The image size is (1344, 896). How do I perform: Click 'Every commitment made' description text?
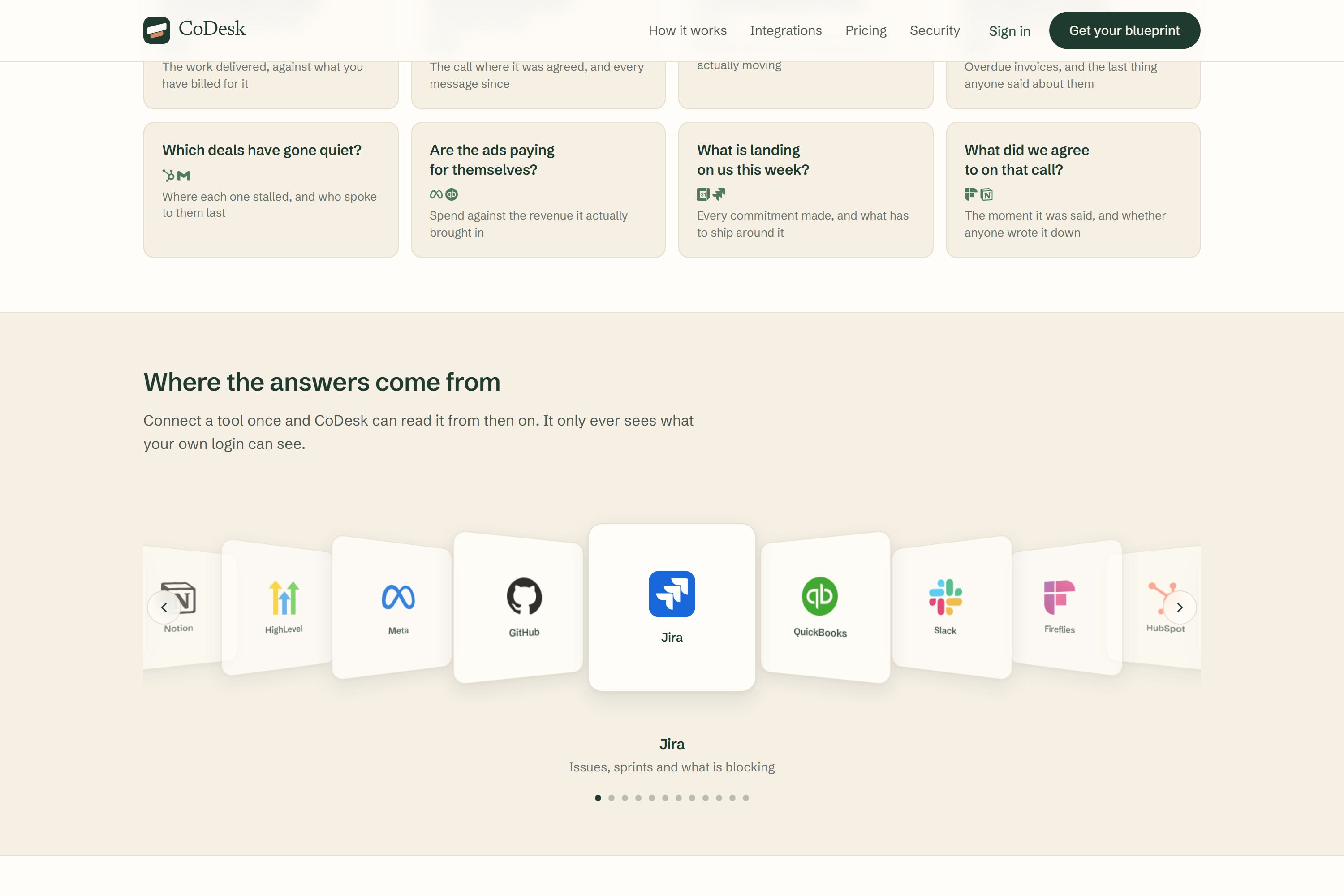(803, 224)
